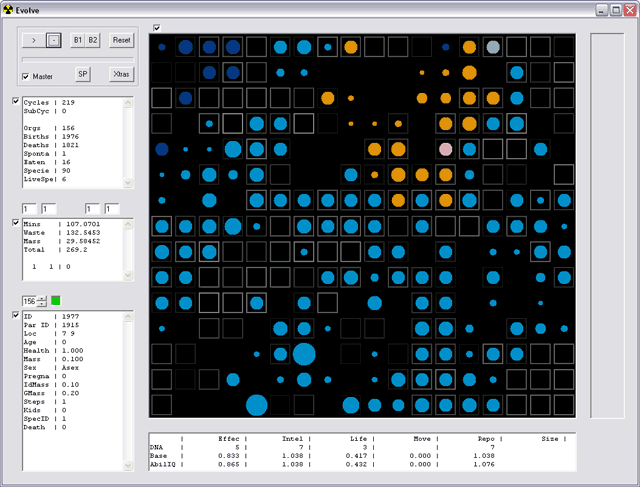Maximize the Evolve window

click(616, 10)
